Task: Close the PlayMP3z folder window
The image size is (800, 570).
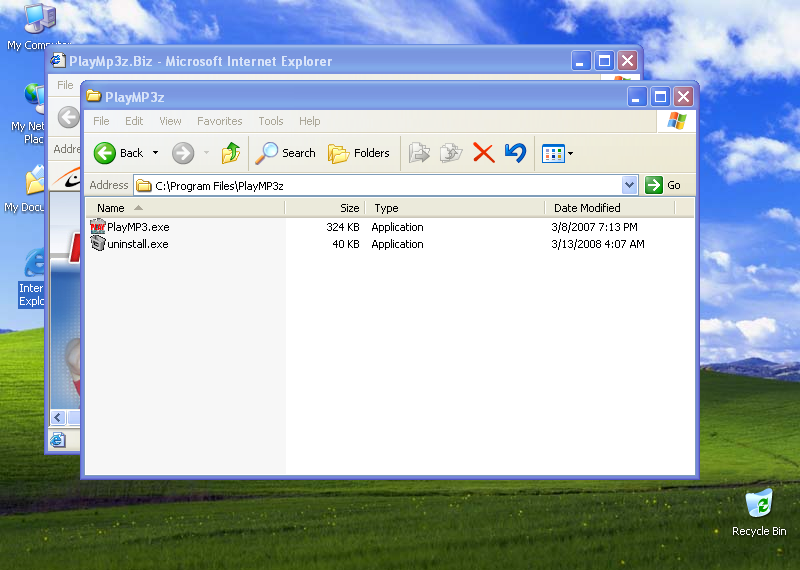Action: click(x=683, y=96)
